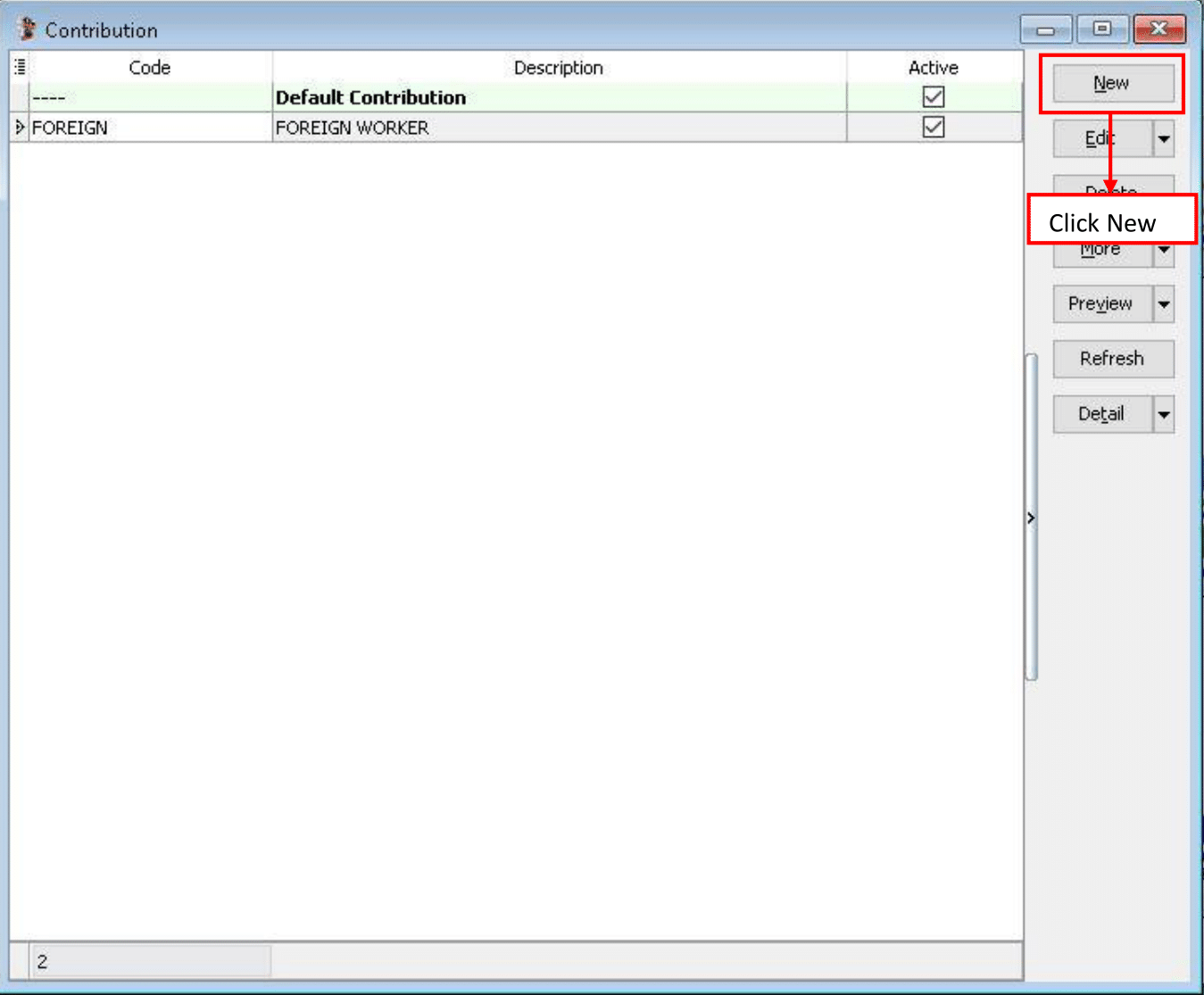Viewport: 1204px width, 995px height.
Task: Open the Preview dropdown arrow
Action: (x=1164, y=304)
